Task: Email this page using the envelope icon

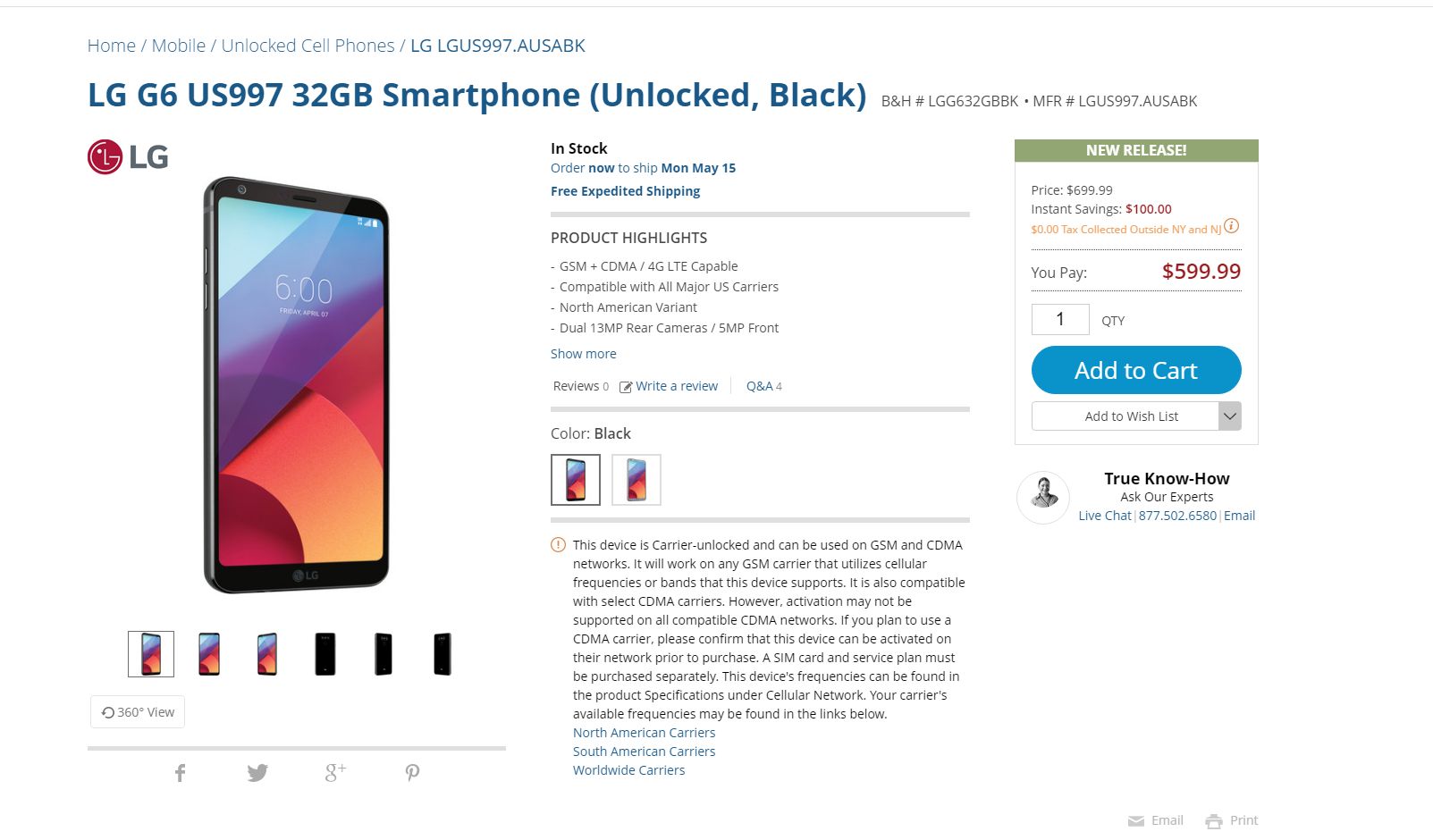Action: click(1136, 821)
